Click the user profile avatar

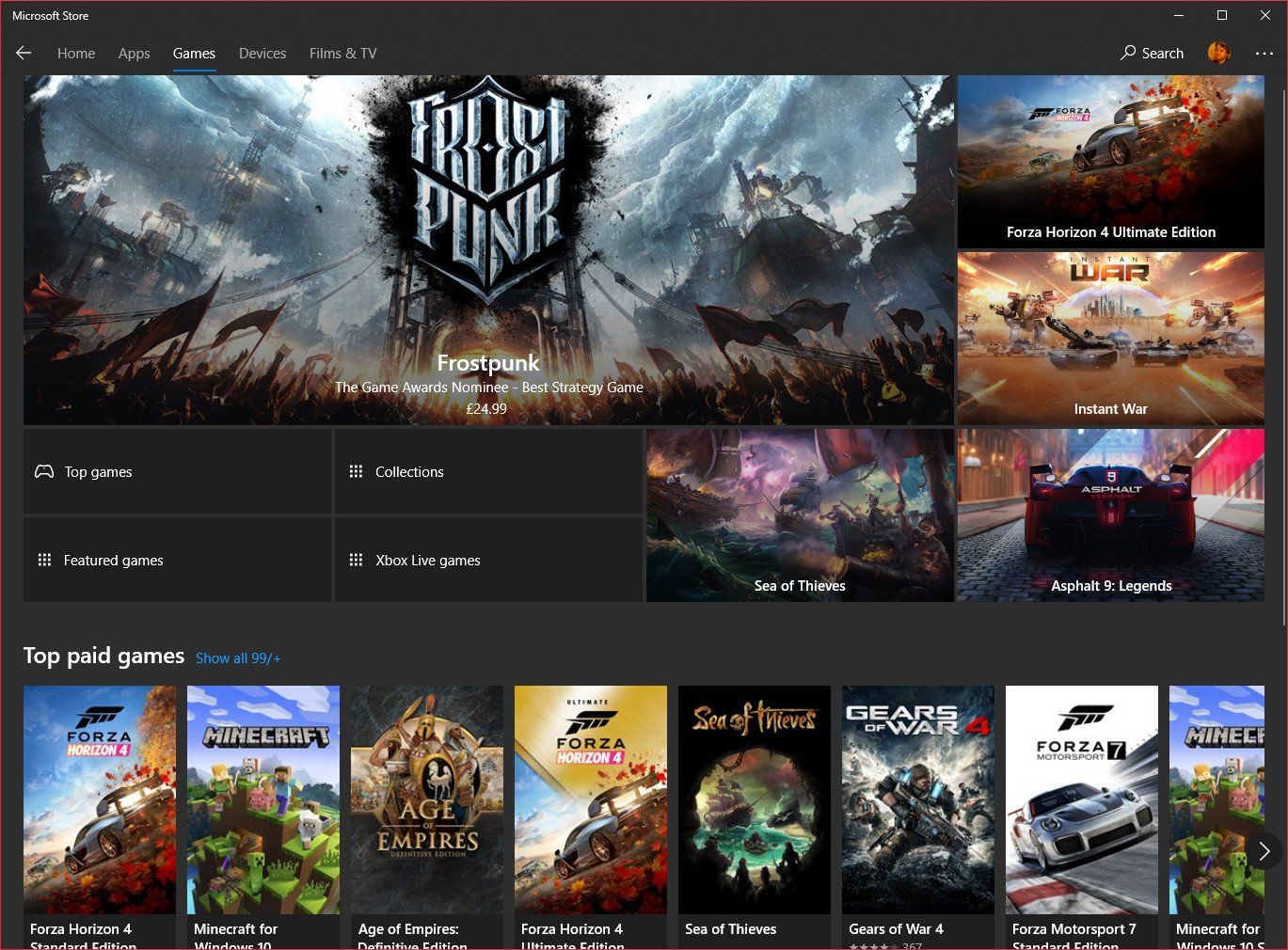tap(1217, 54)
